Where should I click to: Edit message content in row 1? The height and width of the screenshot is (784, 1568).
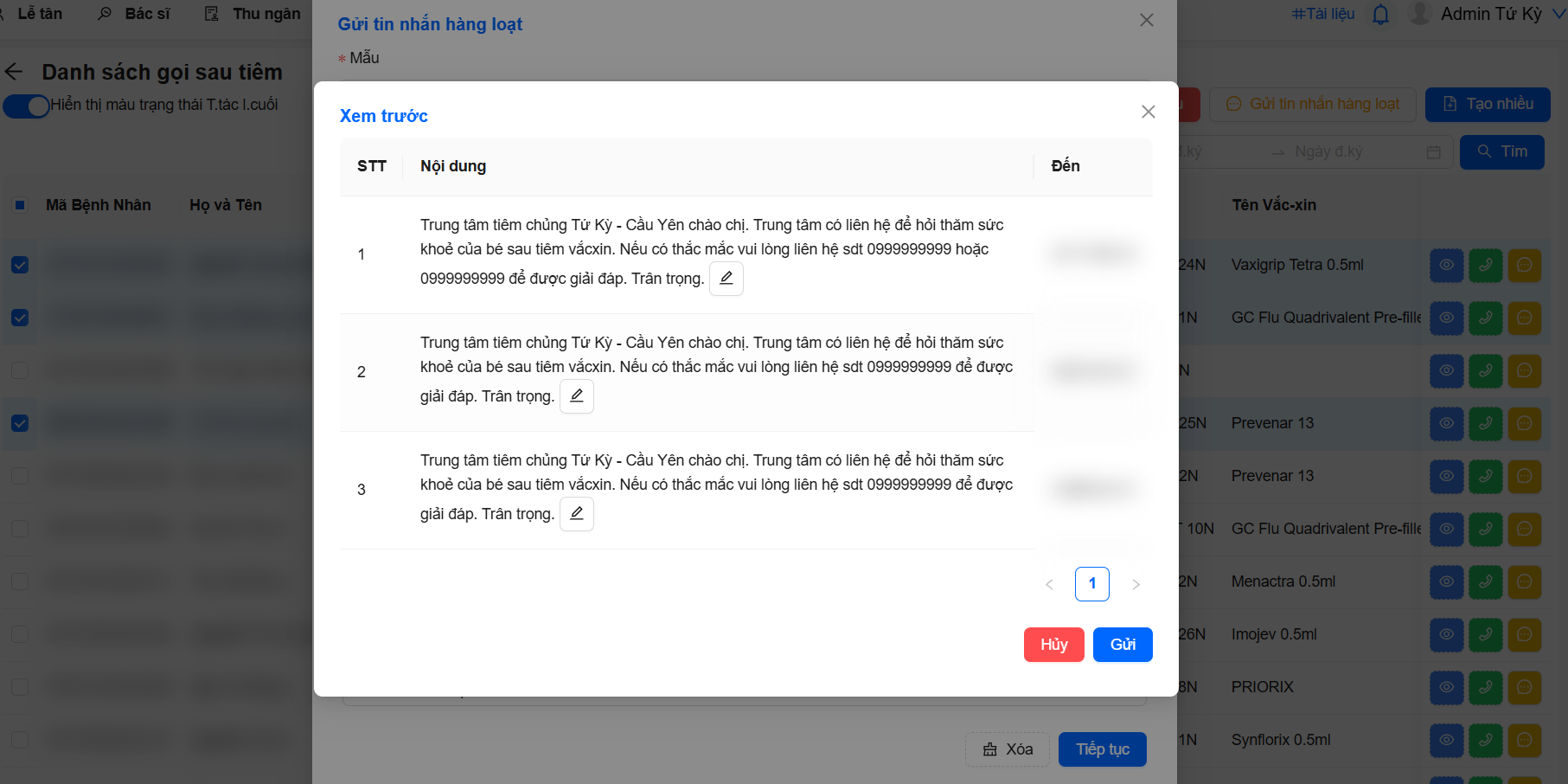tap(726, 279)
